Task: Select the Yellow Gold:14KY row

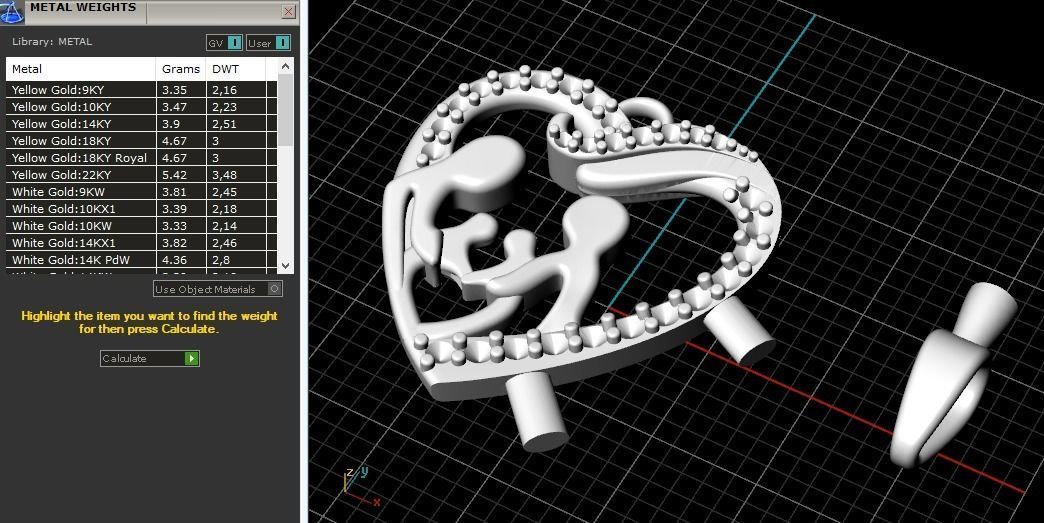Action: coord(141,124)
